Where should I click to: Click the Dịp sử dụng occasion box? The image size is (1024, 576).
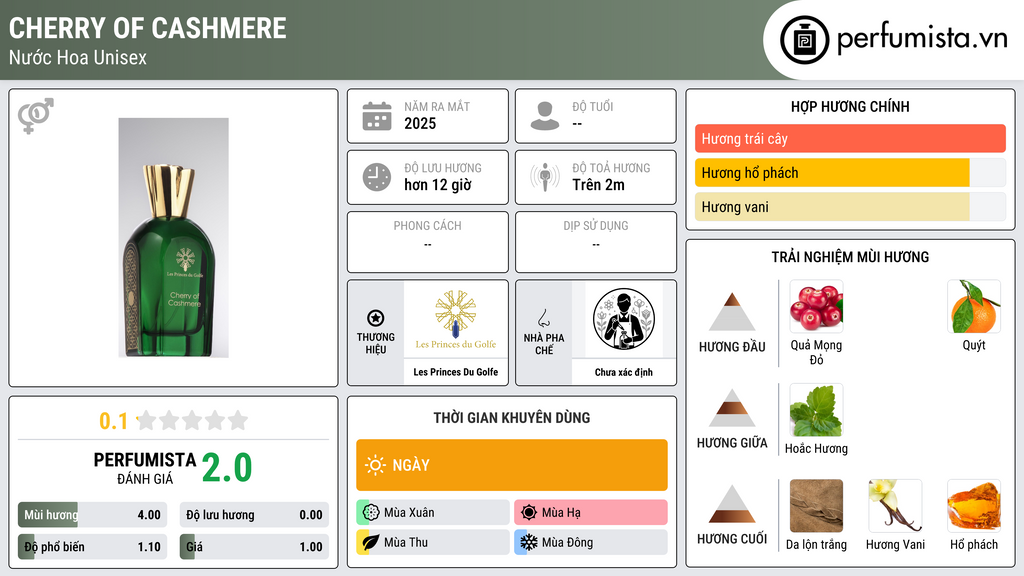point(596,242)
